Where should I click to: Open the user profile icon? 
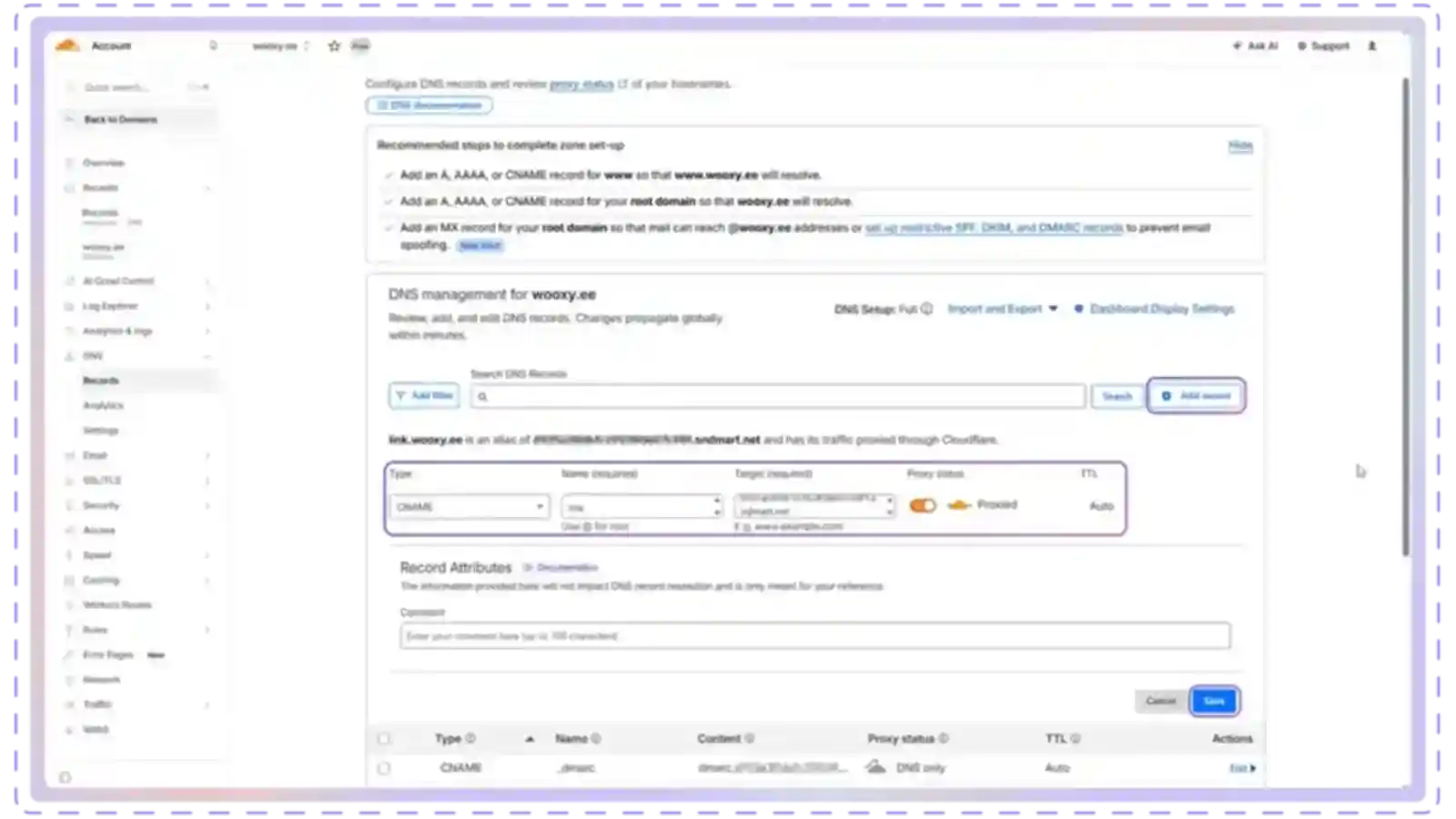1372,45
